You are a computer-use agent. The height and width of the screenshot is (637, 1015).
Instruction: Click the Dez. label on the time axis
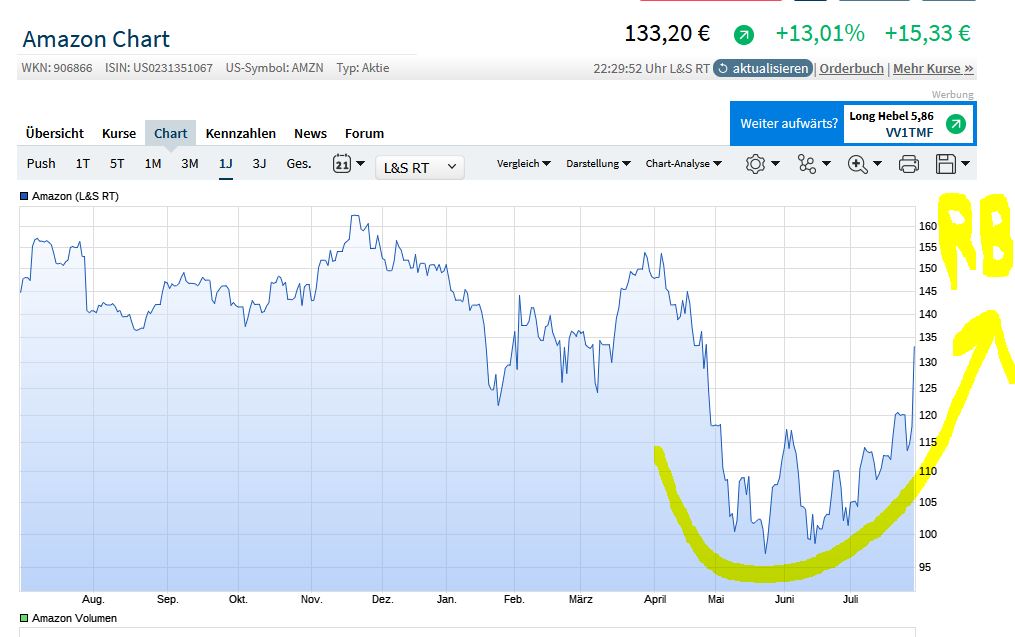click(x=383, y=599)
